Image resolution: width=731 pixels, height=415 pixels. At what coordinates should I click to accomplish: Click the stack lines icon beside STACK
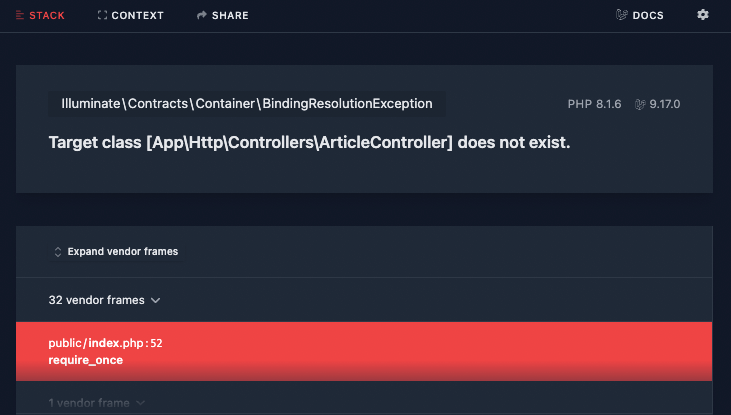click(20, 15)
